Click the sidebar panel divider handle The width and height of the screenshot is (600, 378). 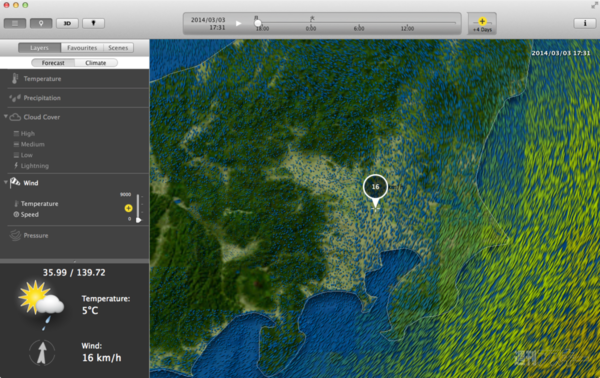[x=75, y=261]
